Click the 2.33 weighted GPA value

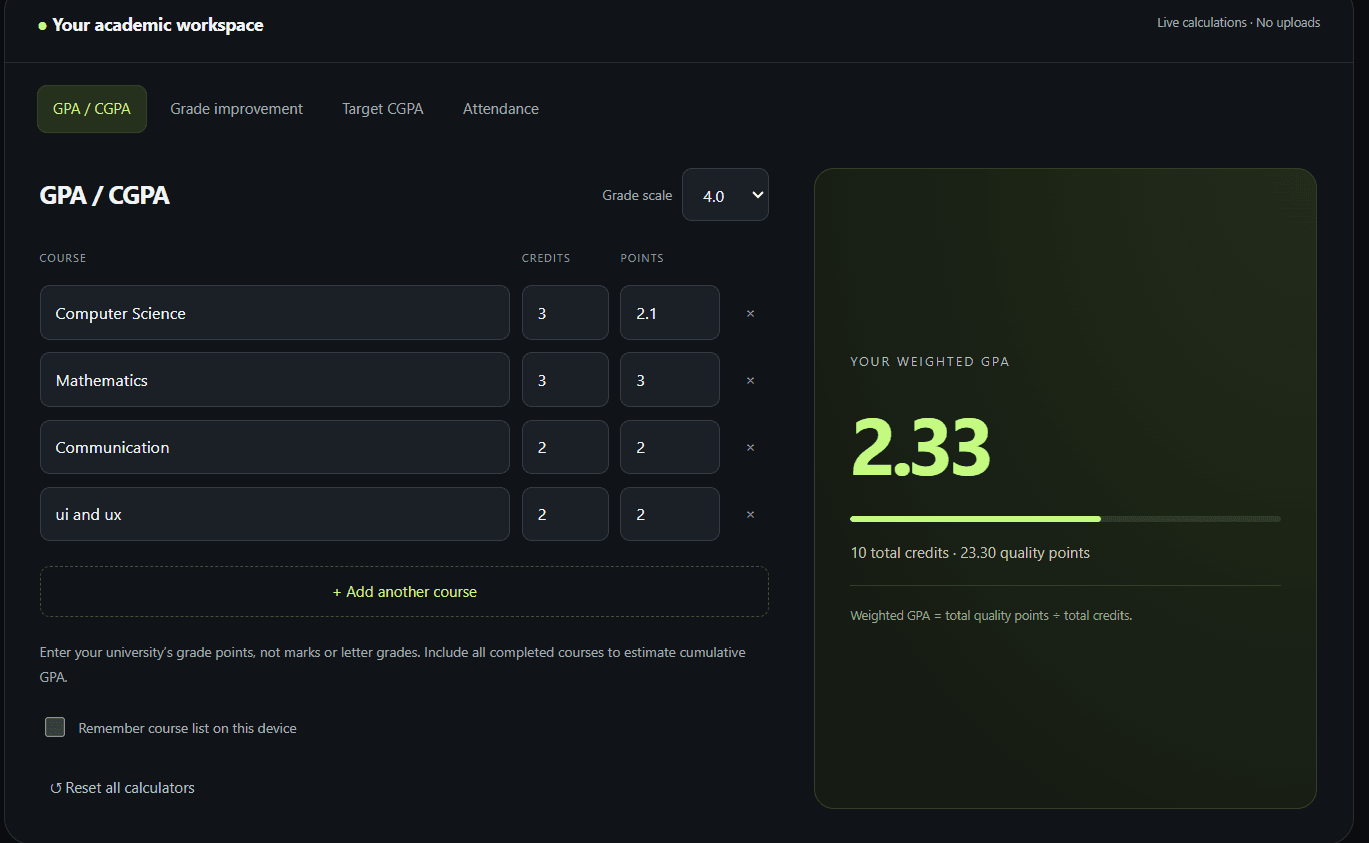[920, 446]
